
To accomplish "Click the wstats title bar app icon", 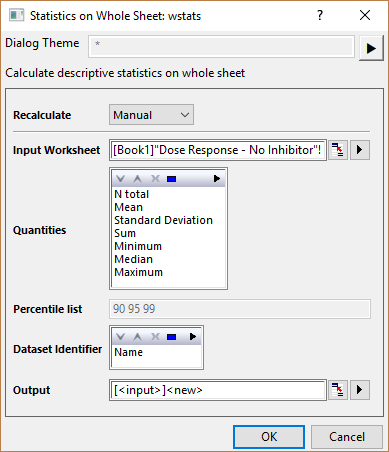I will (16, 15).
